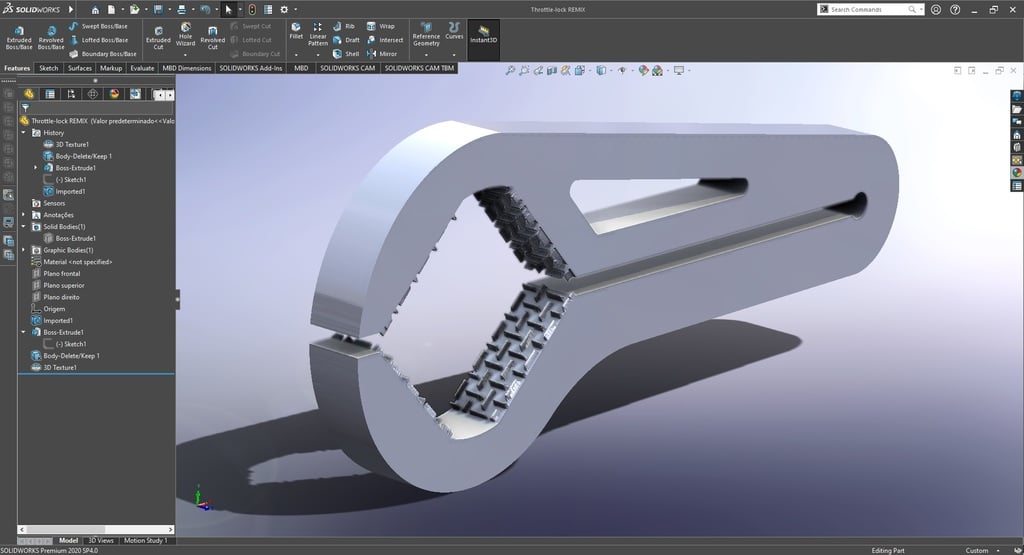The height and width of the screenshot is (555, 1024).
Task: Expand the Anotações folder
Action: point(24,215)
